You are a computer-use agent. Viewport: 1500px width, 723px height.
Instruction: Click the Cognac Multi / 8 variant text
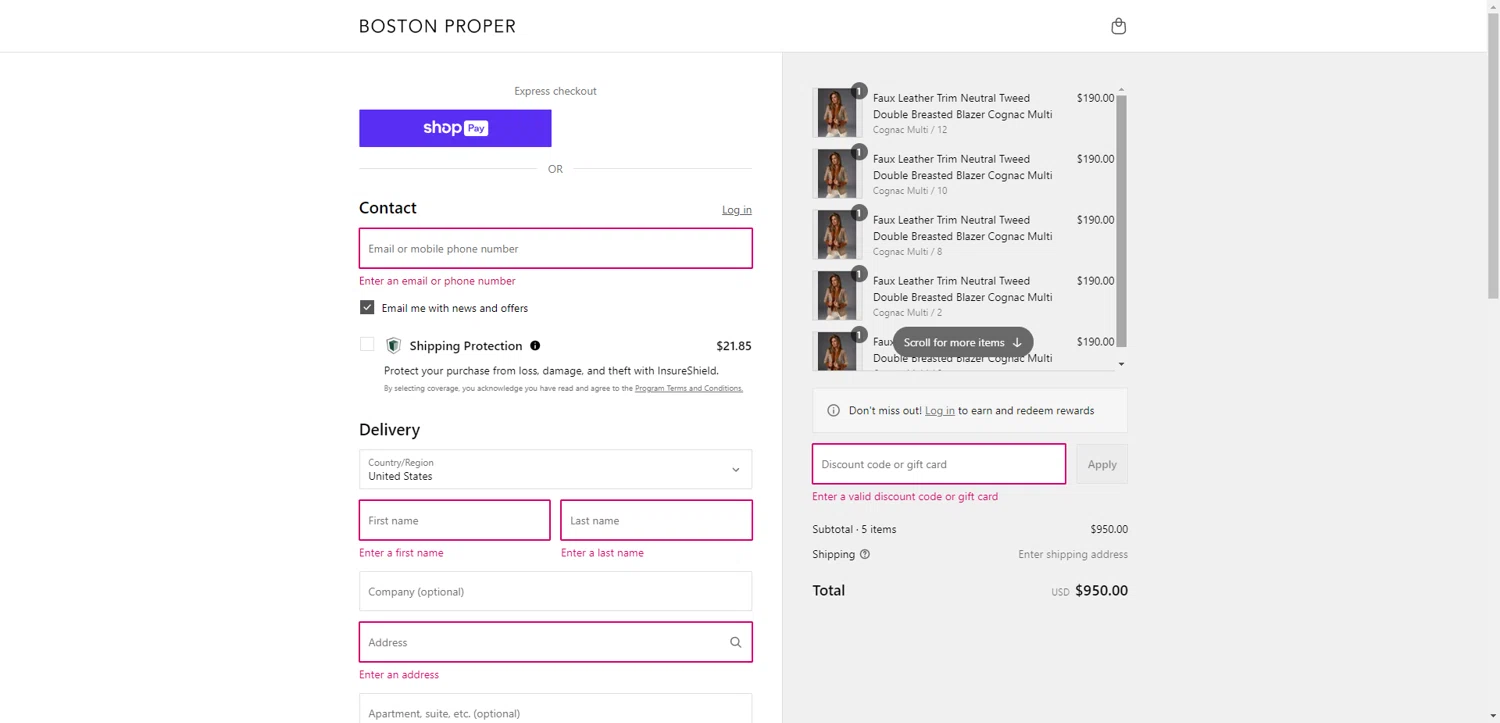(x=907, y=252)
